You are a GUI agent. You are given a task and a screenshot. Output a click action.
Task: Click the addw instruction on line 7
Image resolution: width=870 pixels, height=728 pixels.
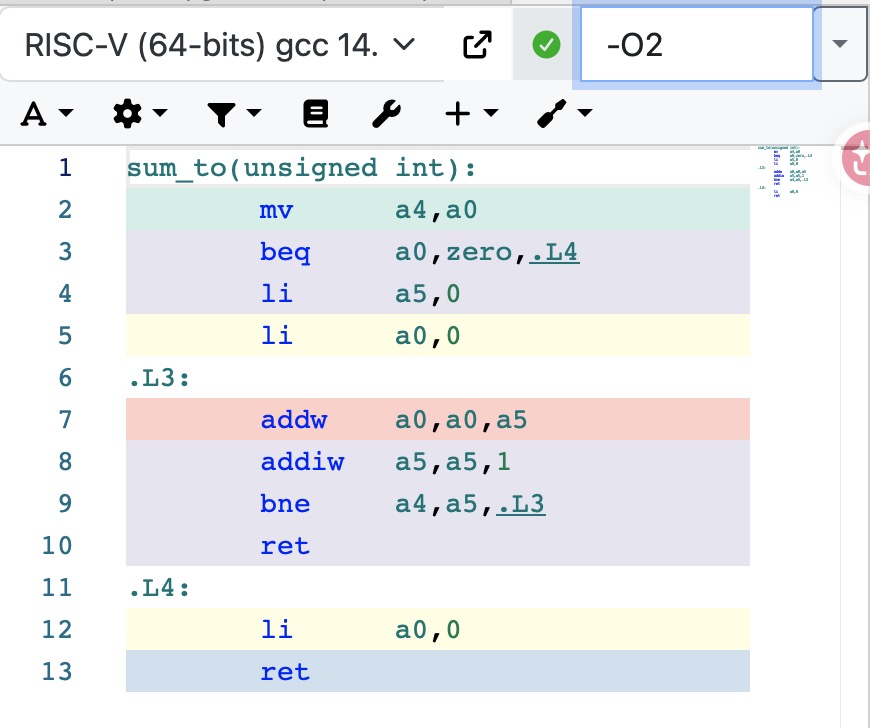click(294, 419)
